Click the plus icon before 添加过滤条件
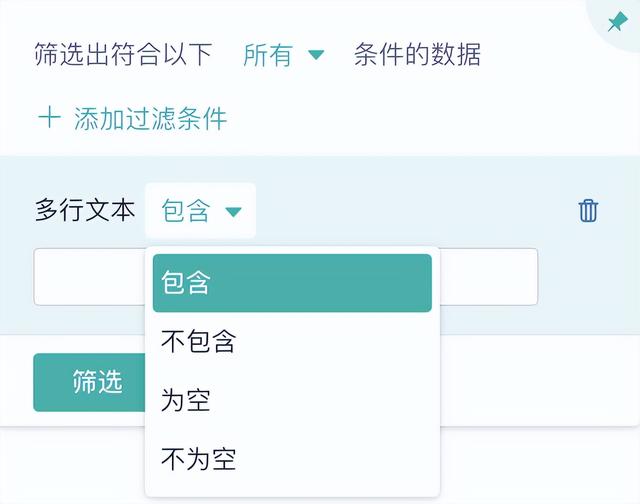This screenshot has width=640, height=504. tap(49, 119)
